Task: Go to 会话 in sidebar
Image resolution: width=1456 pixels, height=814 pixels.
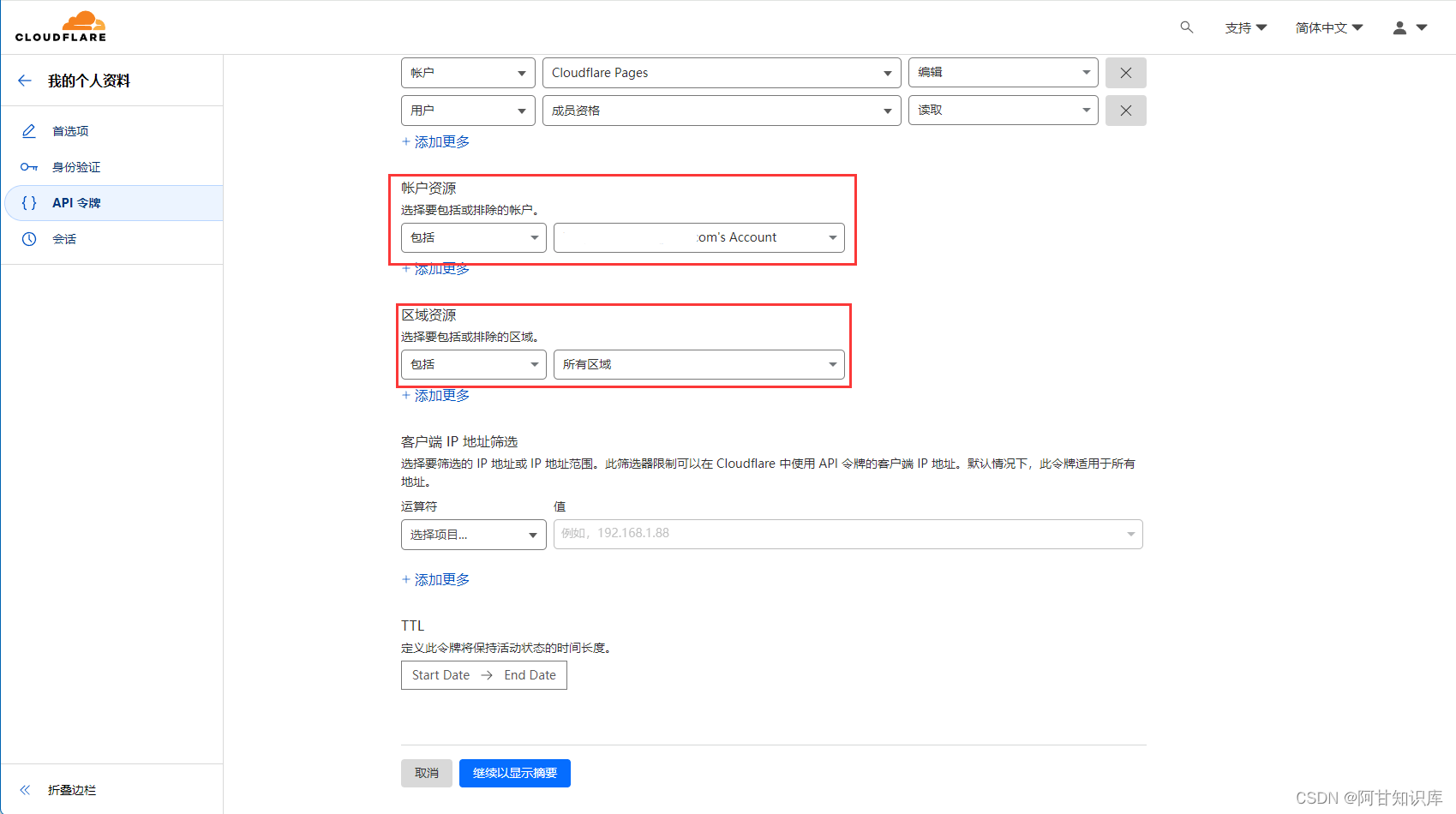Action: pyautogui.click(x=64, y=239)
